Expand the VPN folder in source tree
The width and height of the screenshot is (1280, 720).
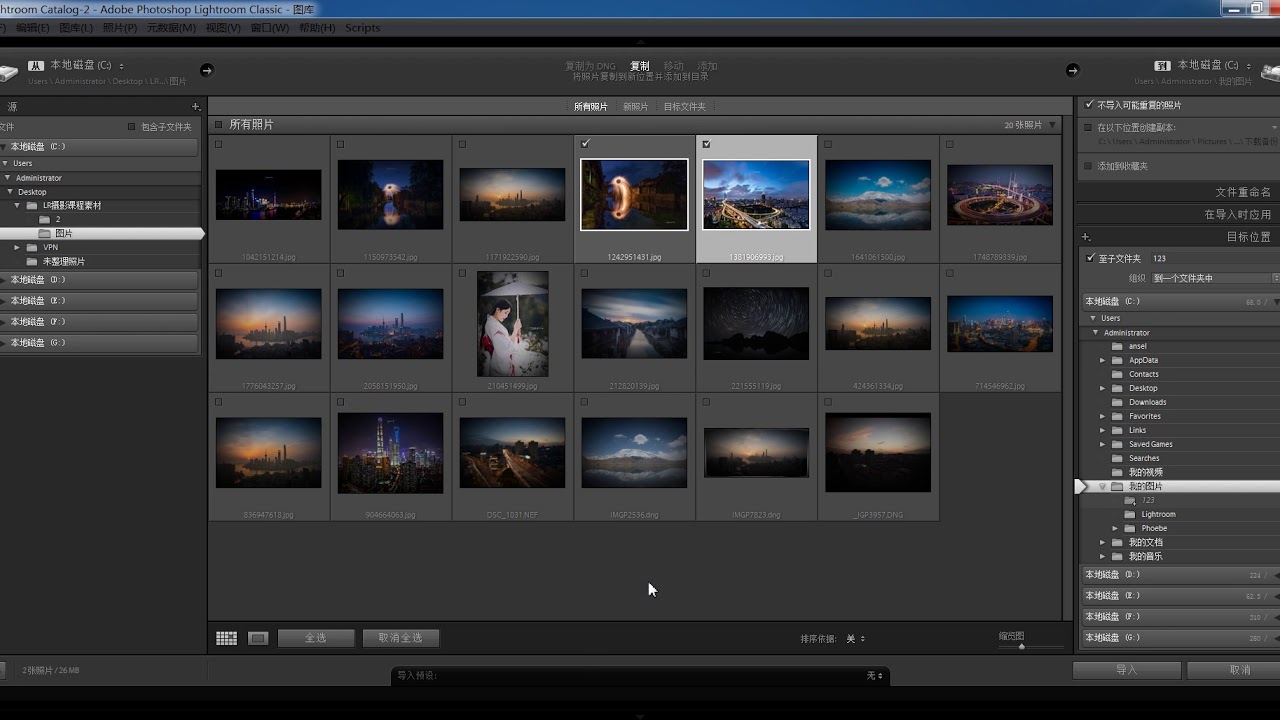17,247
